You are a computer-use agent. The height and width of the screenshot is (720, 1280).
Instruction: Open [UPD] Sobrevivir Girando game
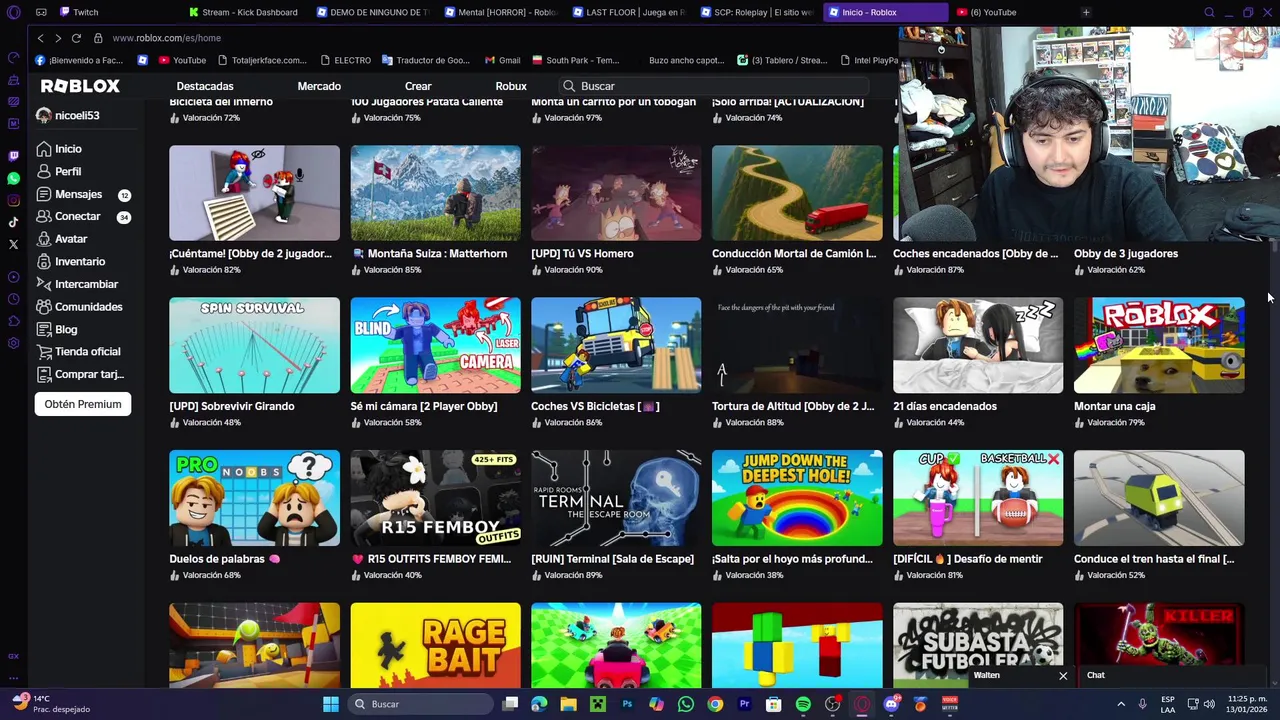[254, 345]
